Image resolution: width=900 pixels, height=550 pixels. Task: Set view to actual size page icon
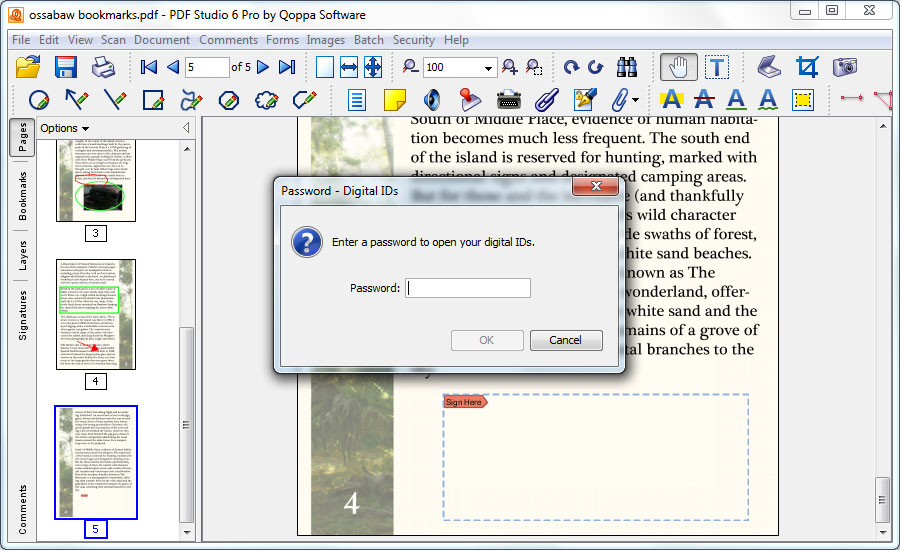[x=325, y=67]
